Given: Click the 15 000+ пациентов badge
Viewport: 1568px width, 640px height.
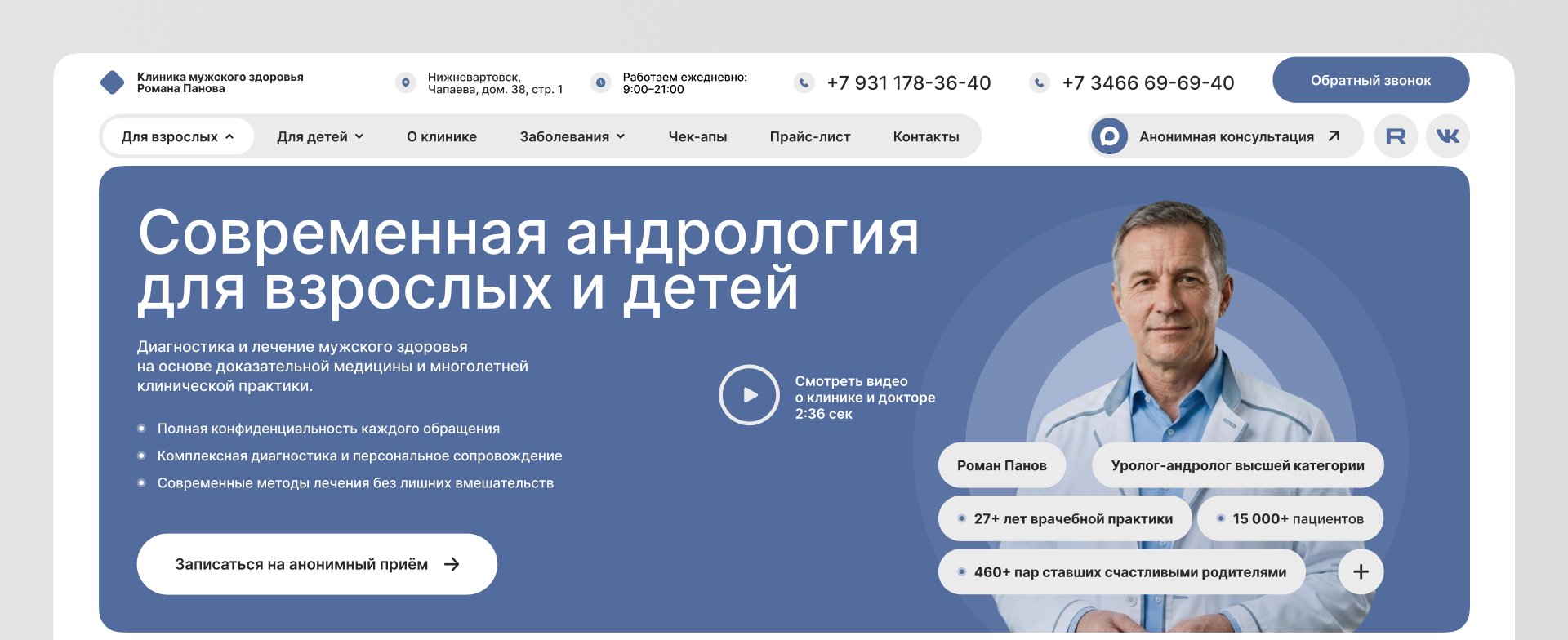Looking at the screenshot, I should click(1290, 518).
